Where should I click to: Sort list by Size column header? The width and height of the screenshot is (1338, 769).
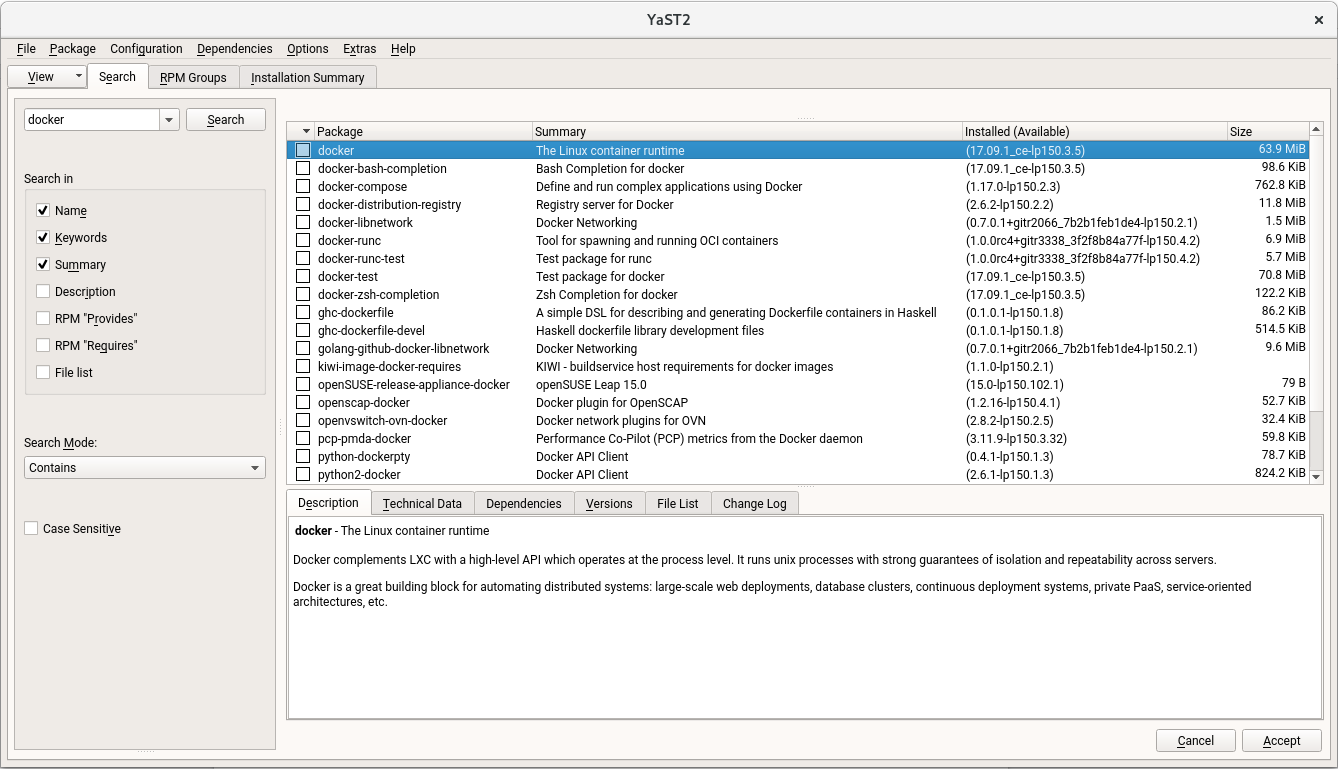point(1267,131)
